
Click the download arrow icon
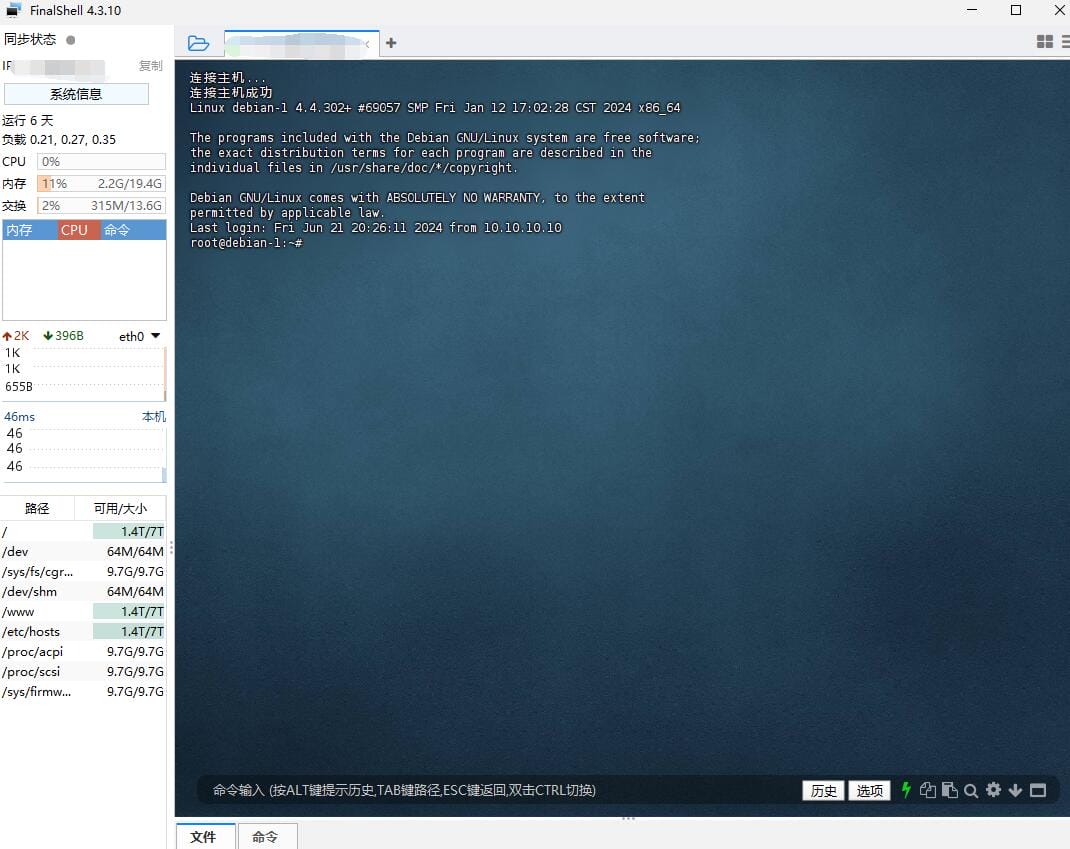pyautogui.click(x=1016, y=790)
